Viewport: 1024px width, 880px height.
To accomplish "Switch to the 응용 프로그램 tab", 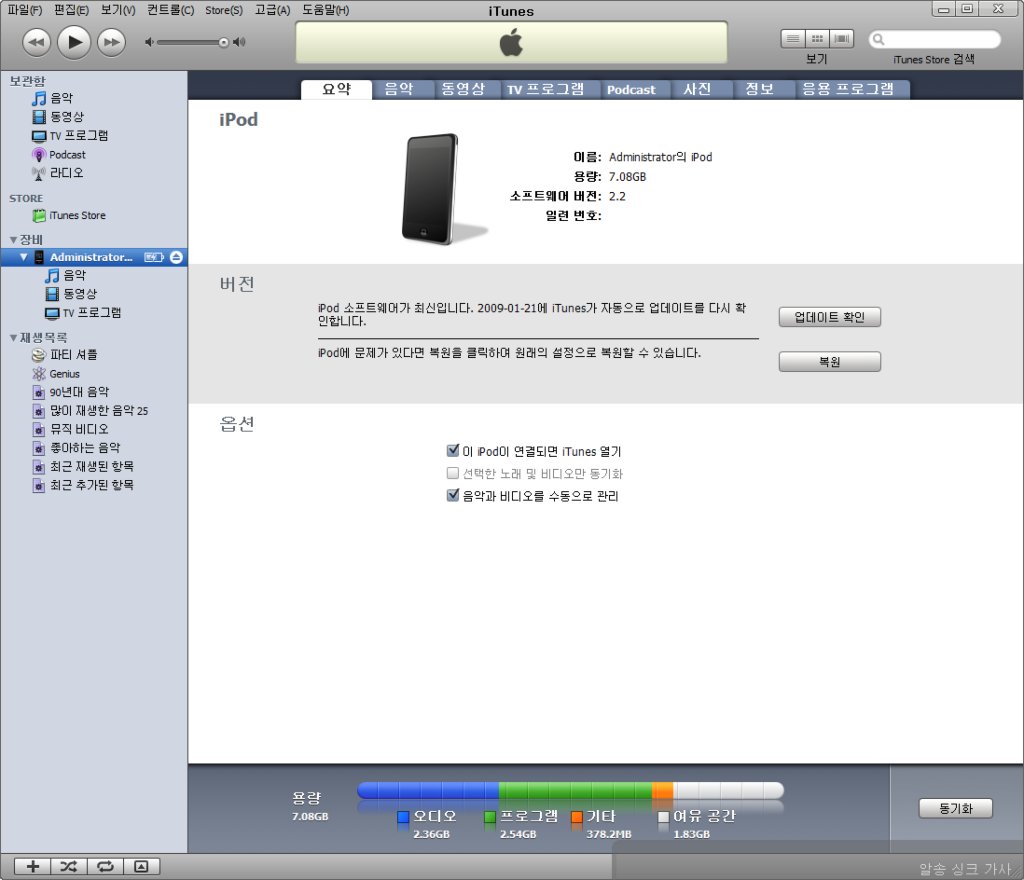I will point(848,89).
